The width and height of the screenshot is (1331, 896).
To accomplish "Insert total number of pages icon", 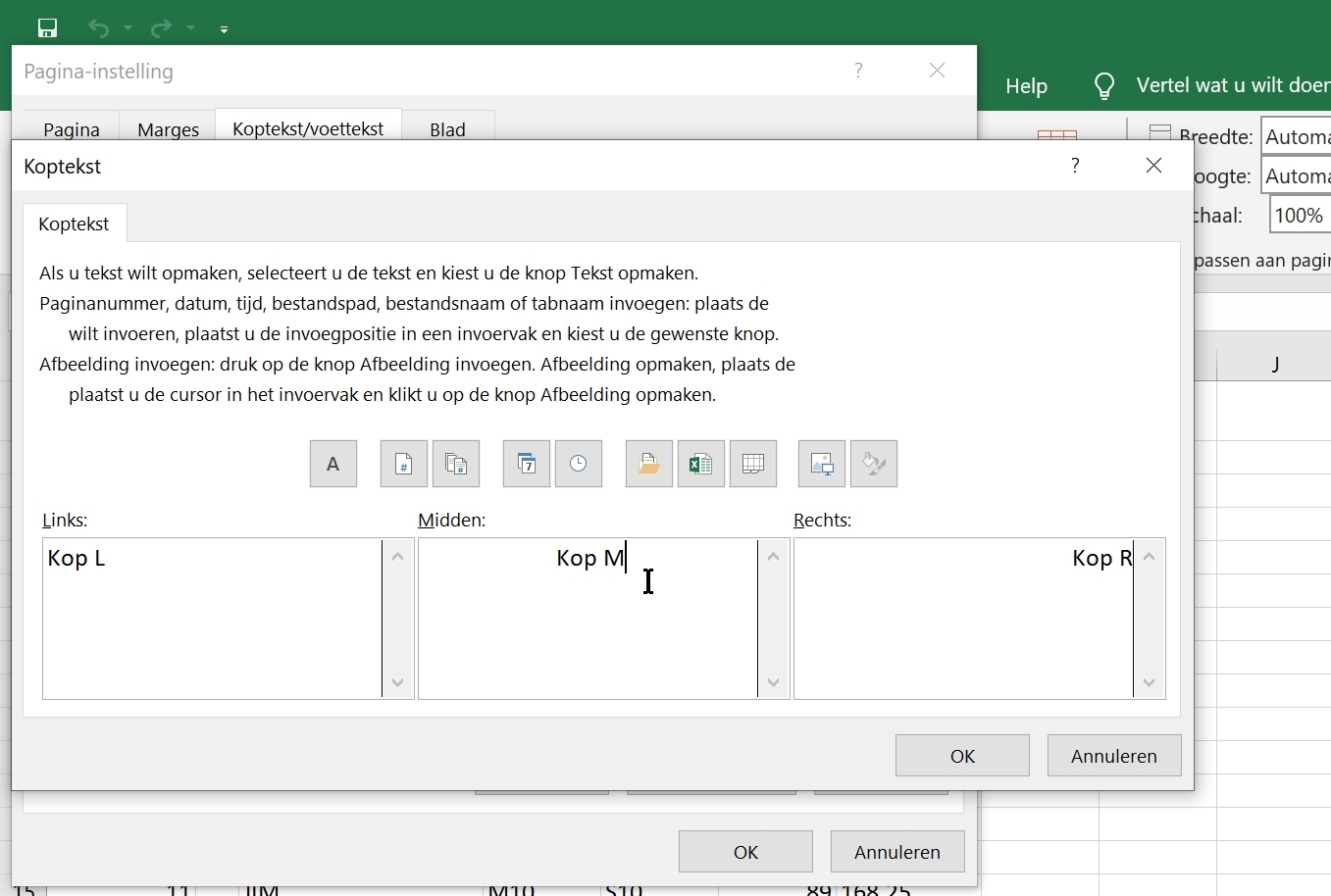I will pyautogui.click(x=456, y=464).
